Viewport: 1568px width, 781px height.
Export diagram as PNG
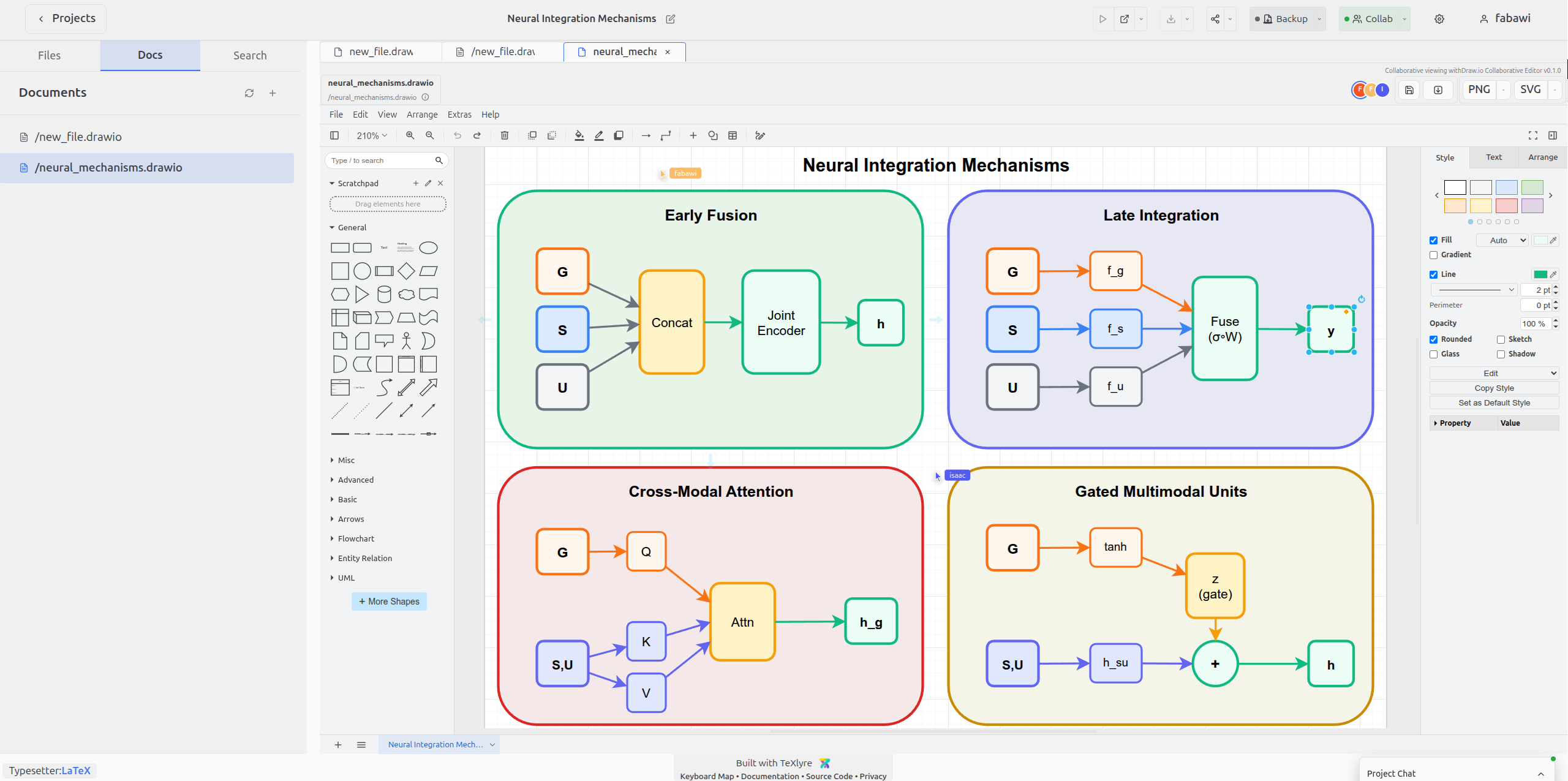(x=1479, y=89)
